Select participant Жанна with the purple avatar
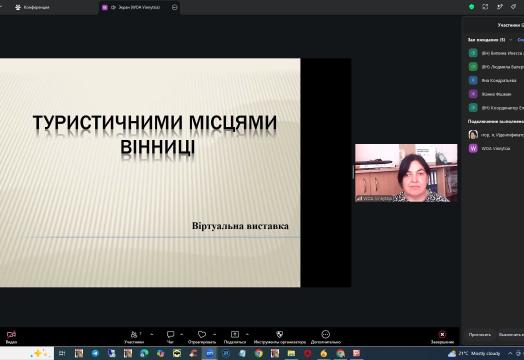The image size is (524, 360). (x=496, y=94)
